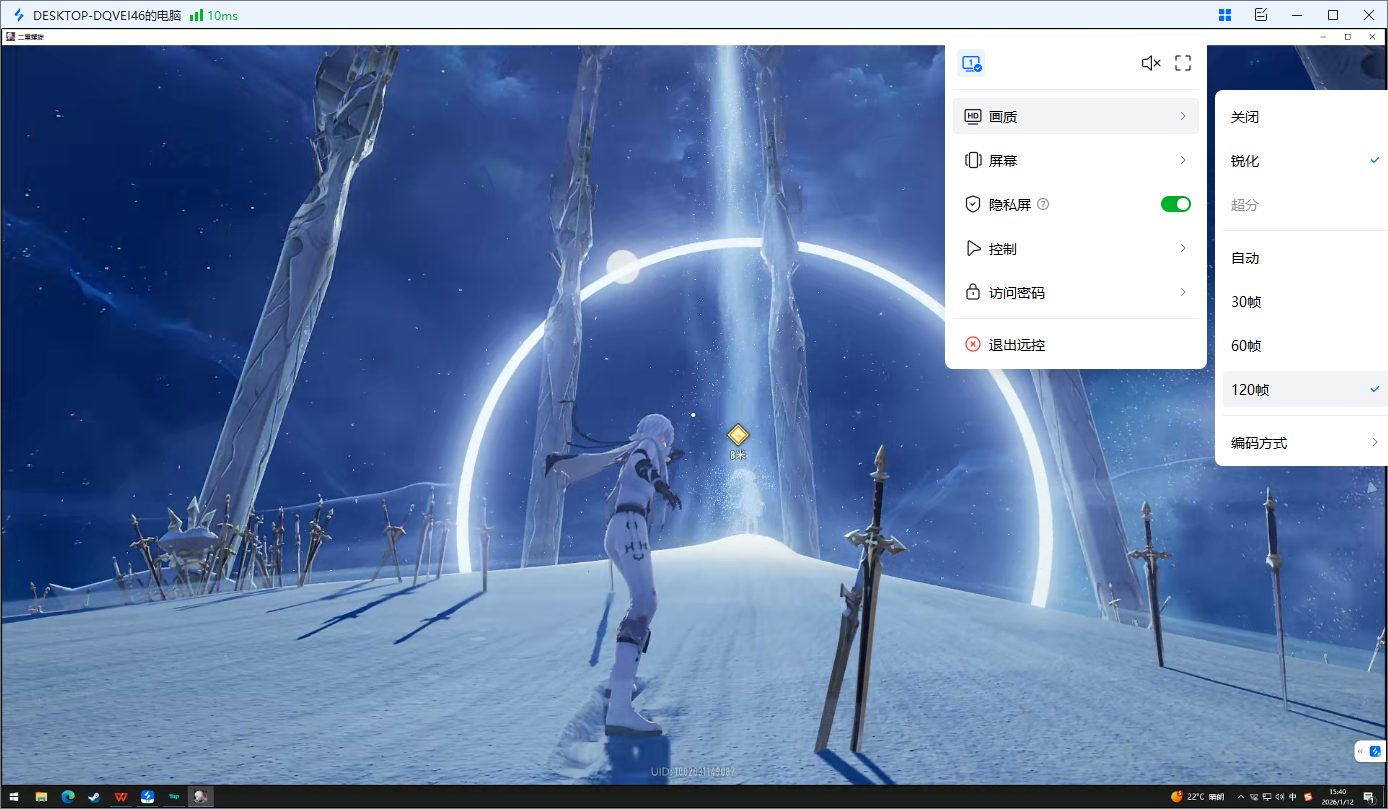
Task: Click the yellow quest marker in game
Action: pos(738,434)
